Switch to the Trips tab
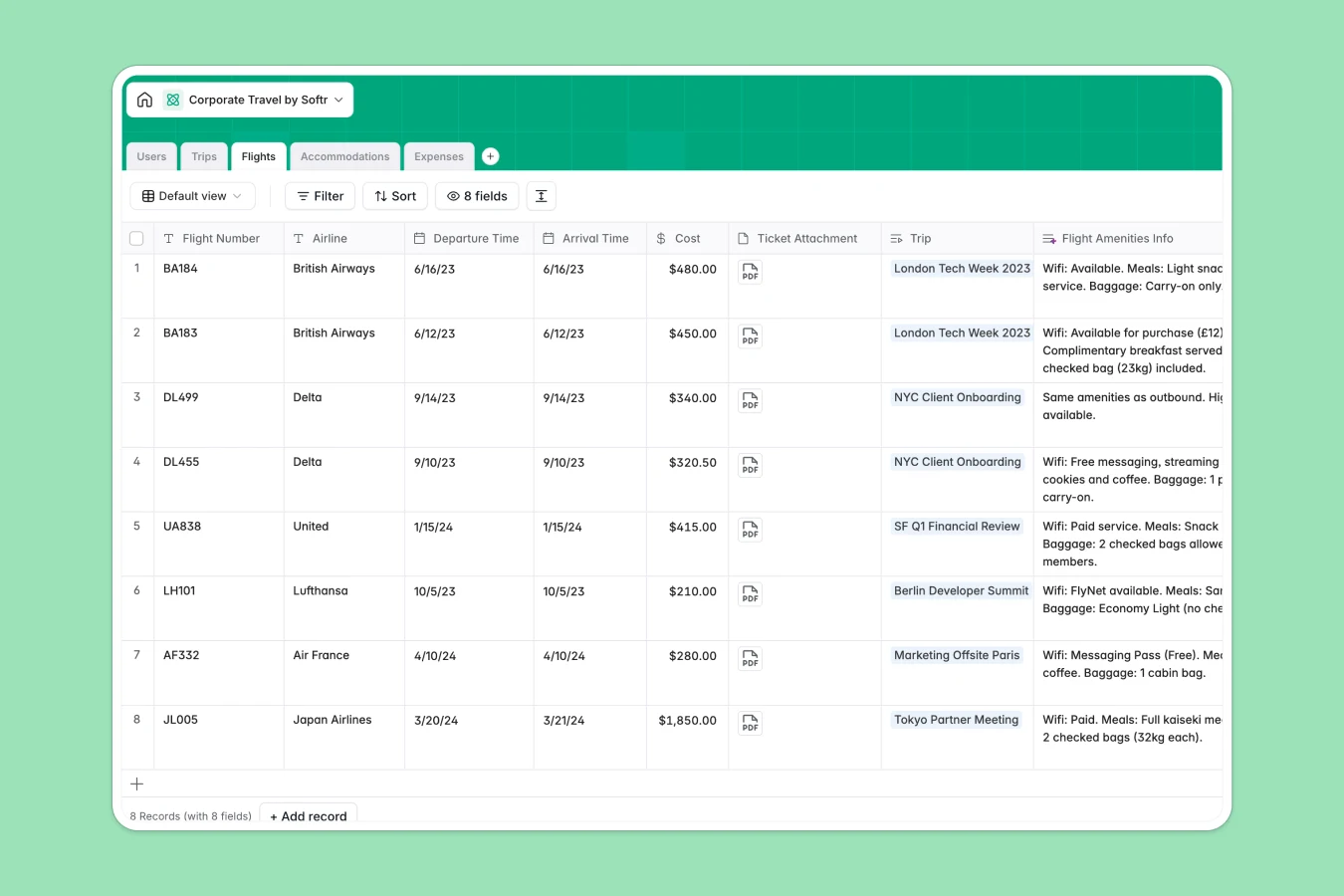The width and height of the screenshot is (1344, 896). click(203, 156)
